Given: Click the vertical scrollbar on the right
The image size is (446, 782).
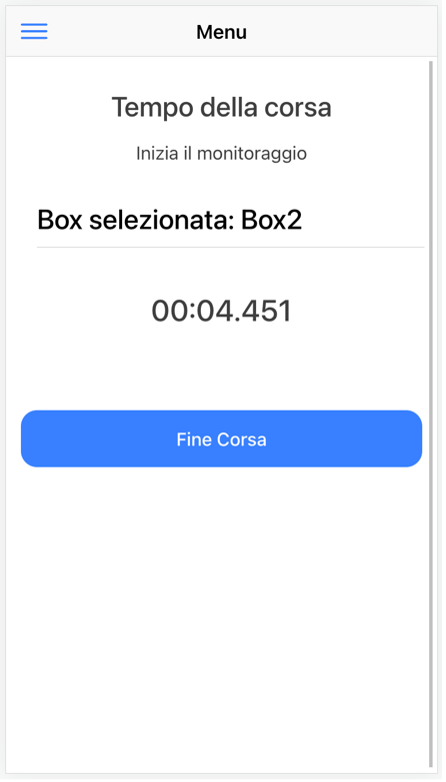Looking at the screenshot, I should click(431, 413).
